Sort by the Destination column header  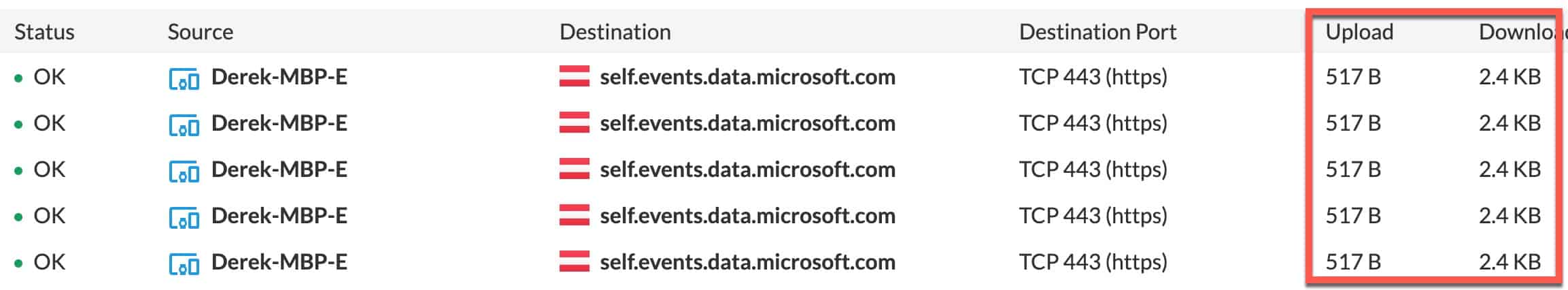(615, 32)
